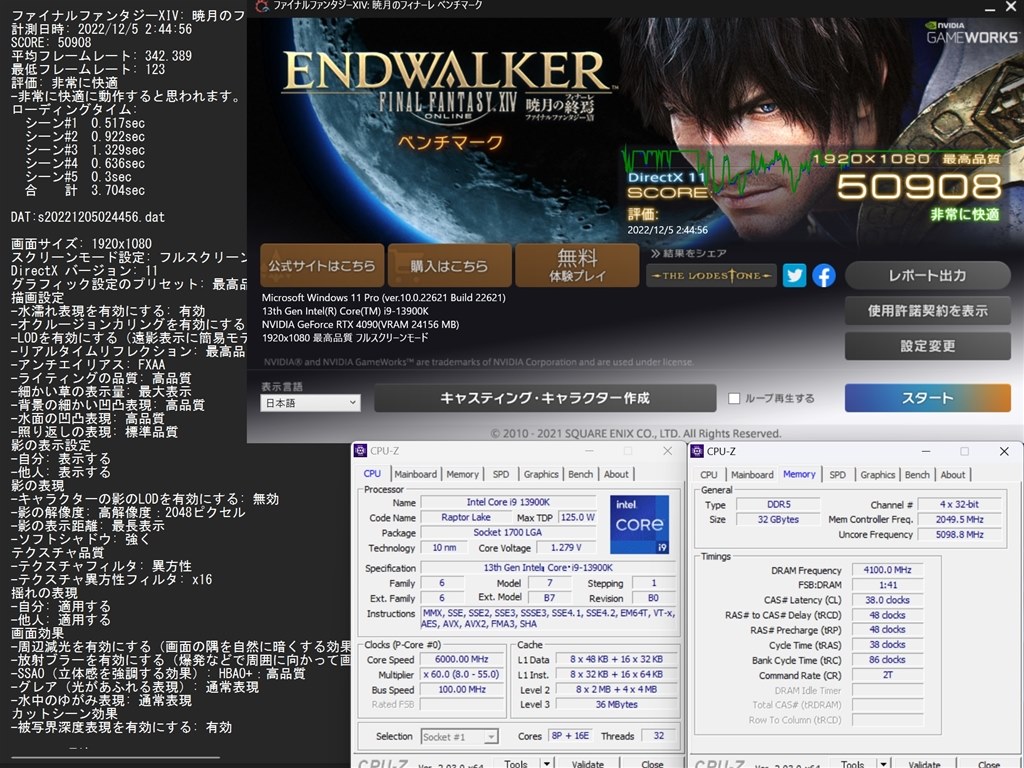Click the memory Size value 32 GBytes

point(778,519)
